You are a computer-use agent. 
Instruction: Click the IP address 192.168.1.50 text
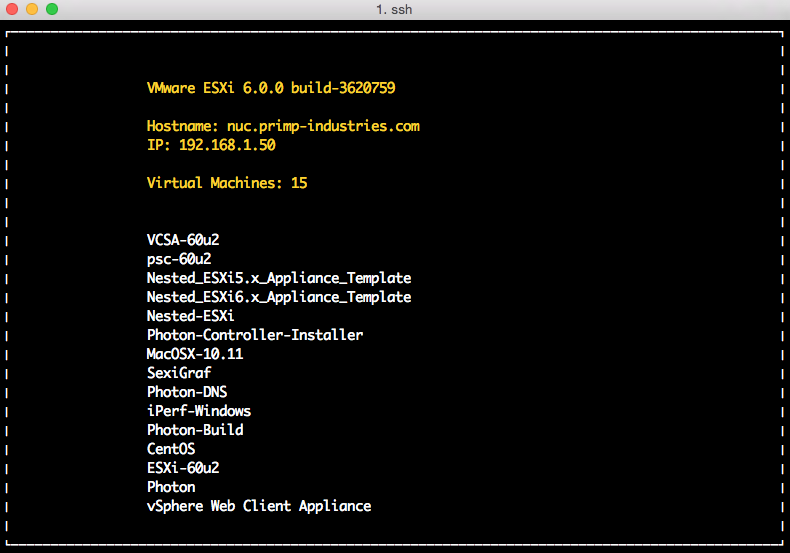211,145
